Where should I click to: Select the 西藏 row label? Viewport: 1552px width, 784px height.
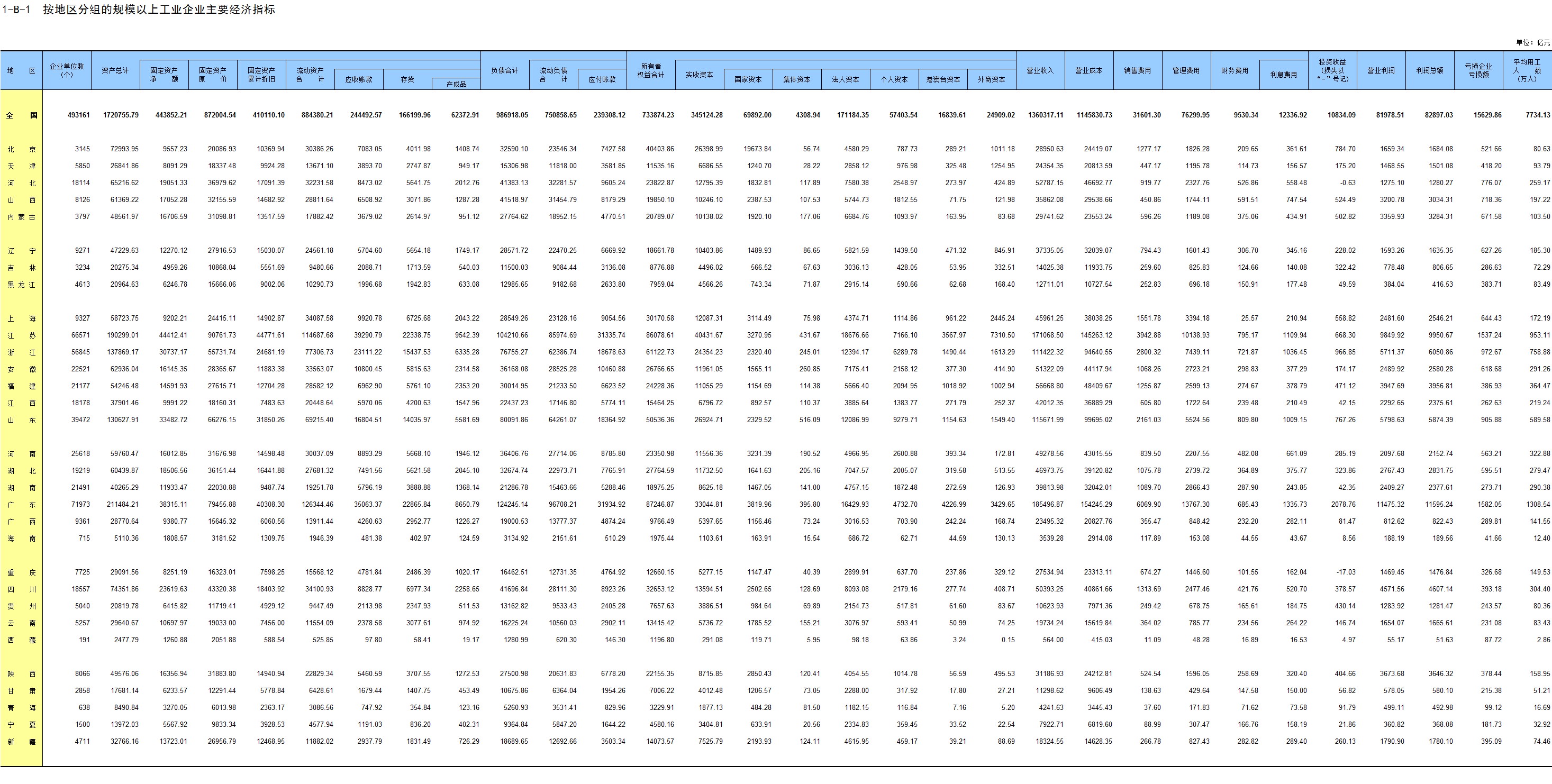21,640
